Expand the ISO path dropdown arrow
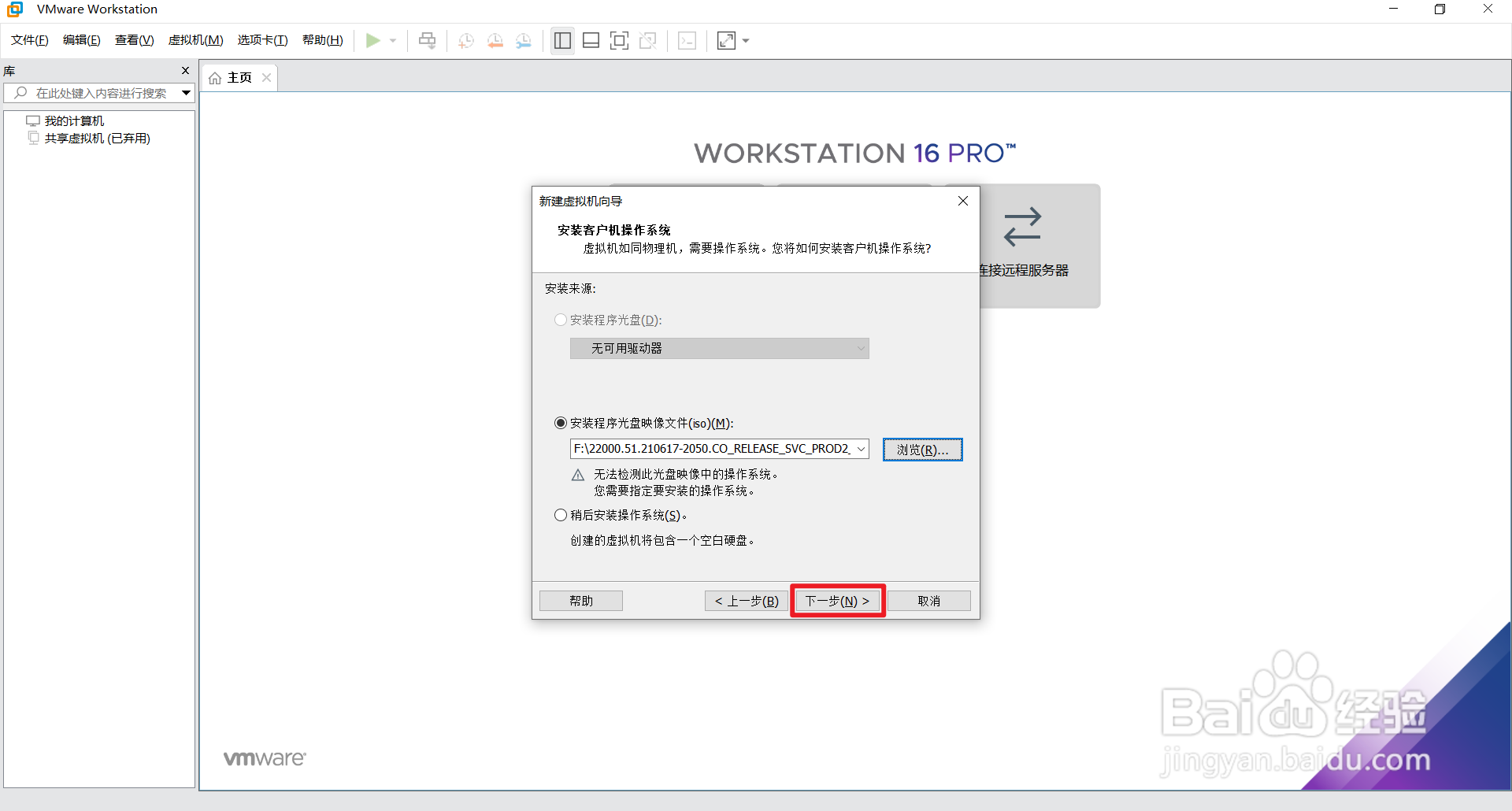 [x=862, y=449]
